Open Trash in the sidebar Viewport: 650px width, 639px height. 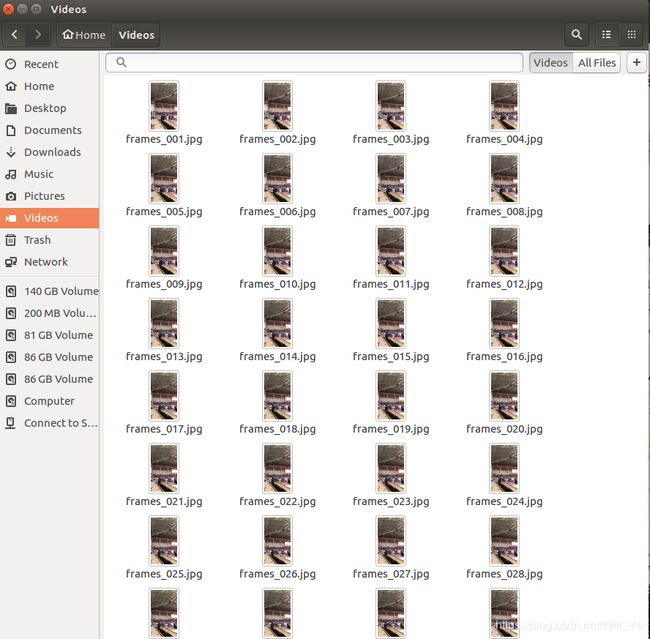50,240
